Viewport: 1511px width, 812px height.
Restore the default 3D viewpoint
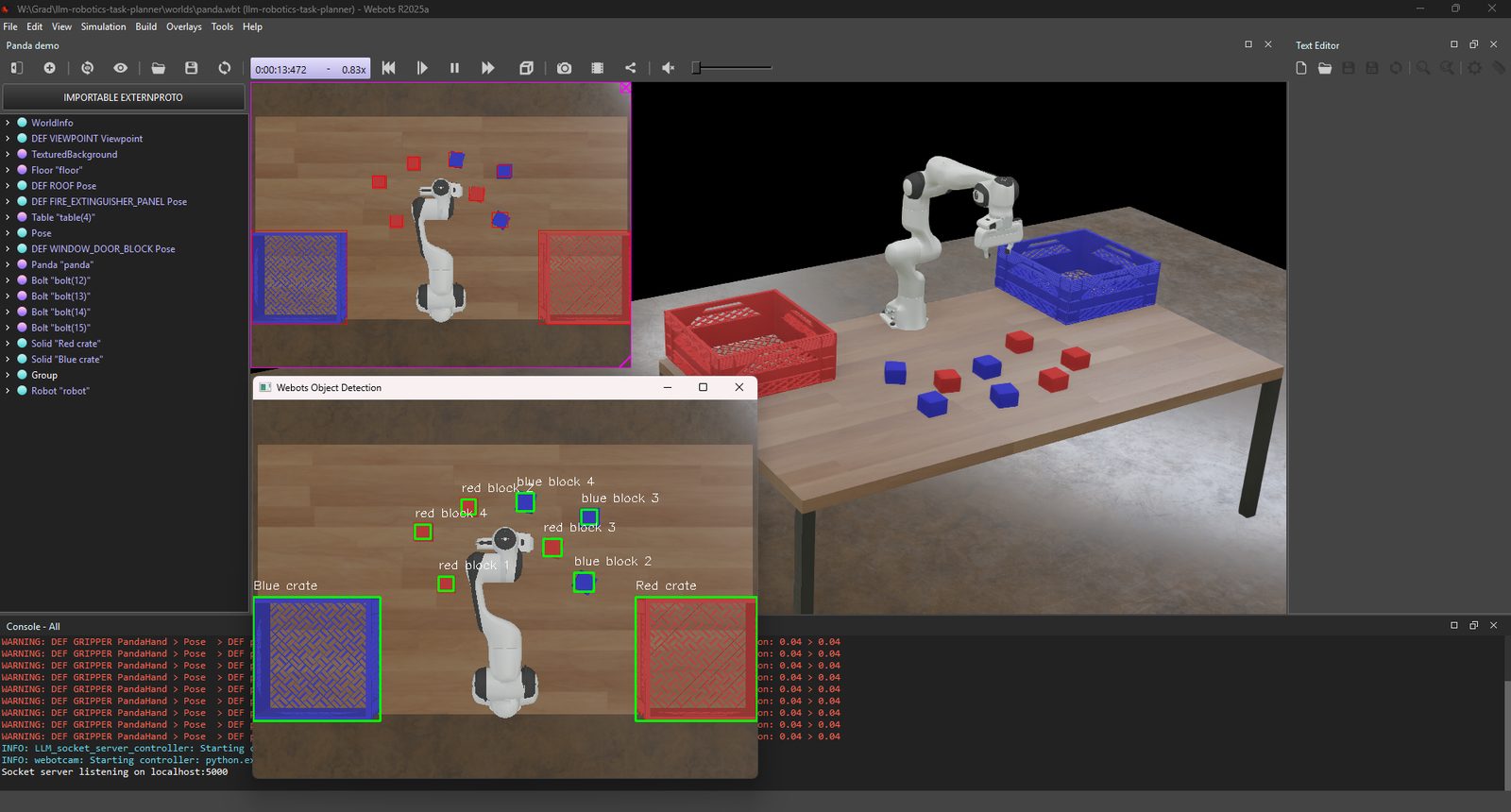pos(87,68)
